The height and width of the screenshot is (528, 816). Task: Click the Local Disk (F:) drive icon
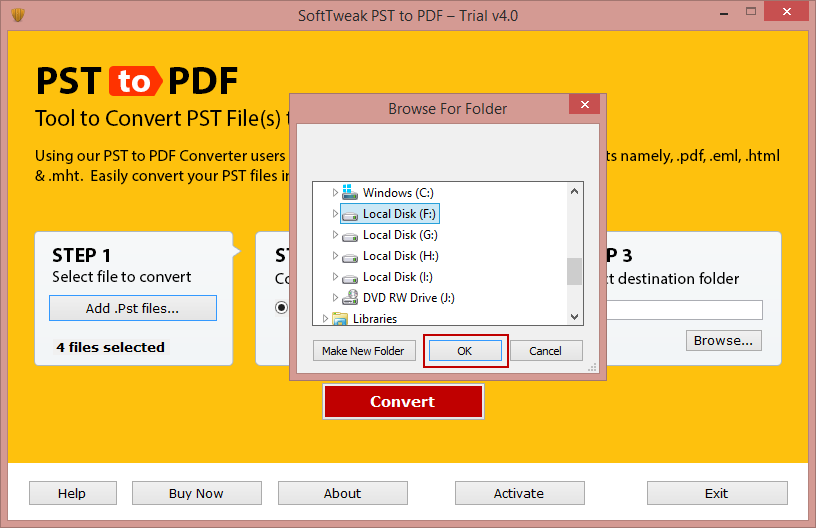coord(349,214)
